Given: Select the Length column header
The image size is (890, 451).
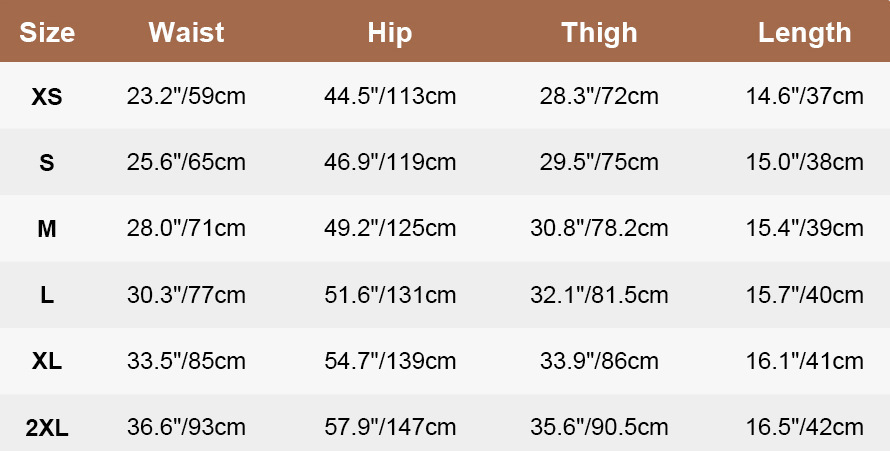Looking at the screenshot, I should 804,34.
